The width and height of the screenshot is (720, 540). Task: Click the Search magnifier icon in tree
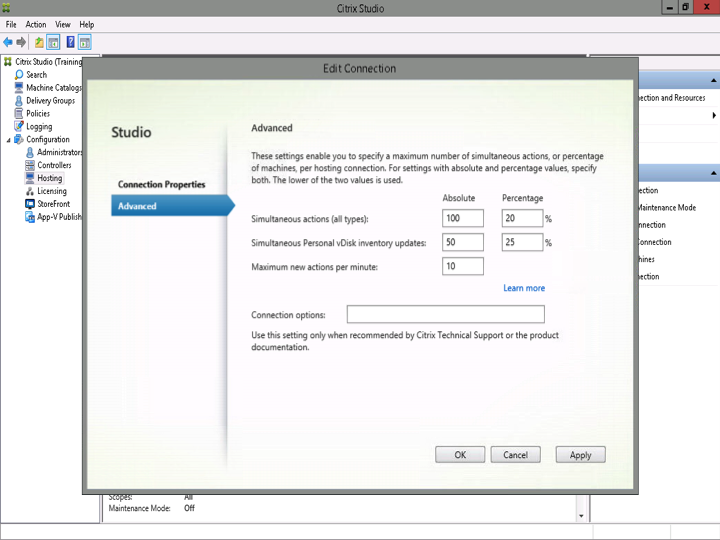pyautogui.click(x=19, y=74)
